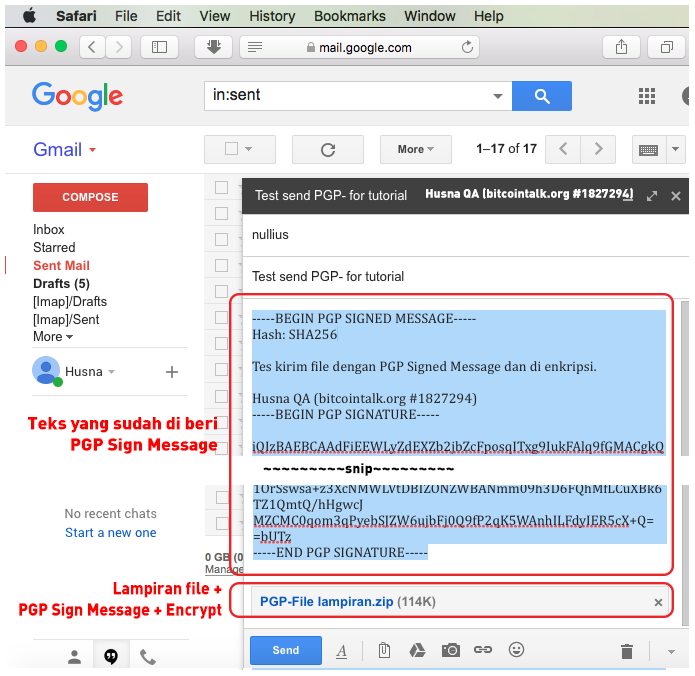Open the phone calls tab icon
695x676 pixels.
pos(148,657)
